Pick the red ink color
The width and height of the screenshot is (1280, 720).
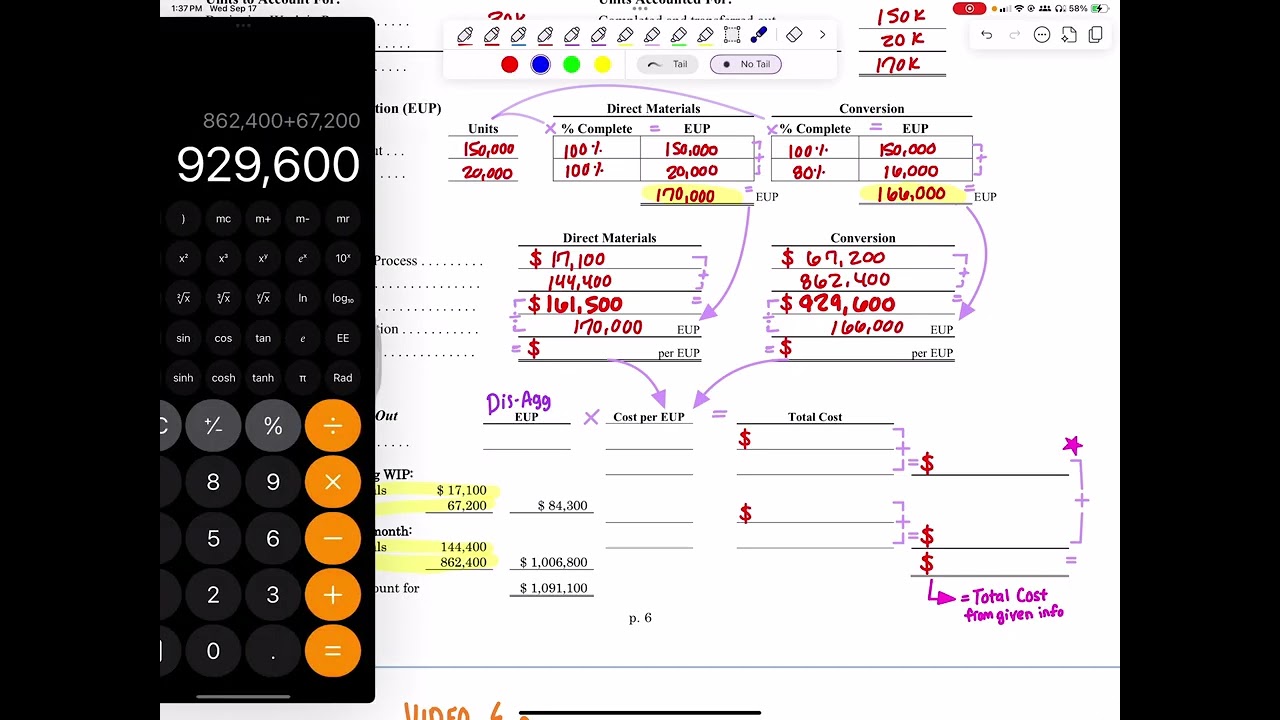(510, 64)
